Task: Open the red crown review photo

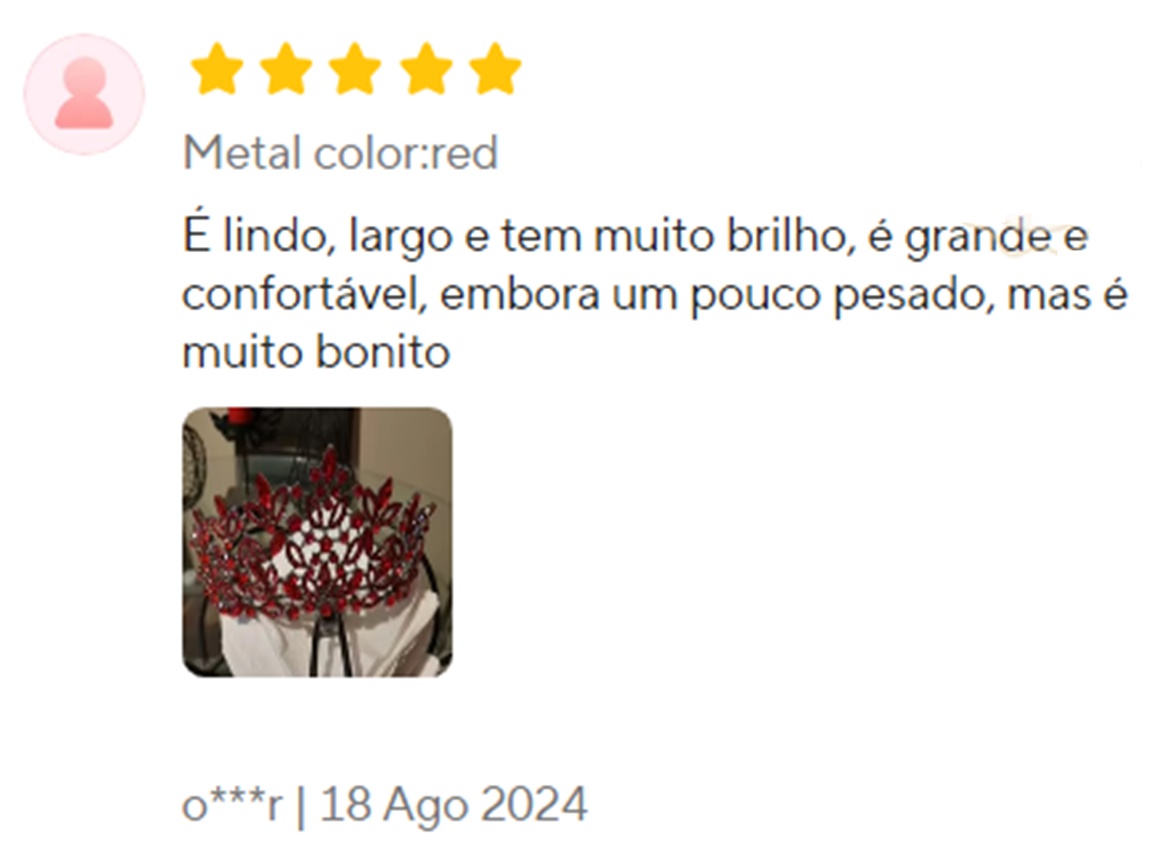Action: (x=317, y=542)
